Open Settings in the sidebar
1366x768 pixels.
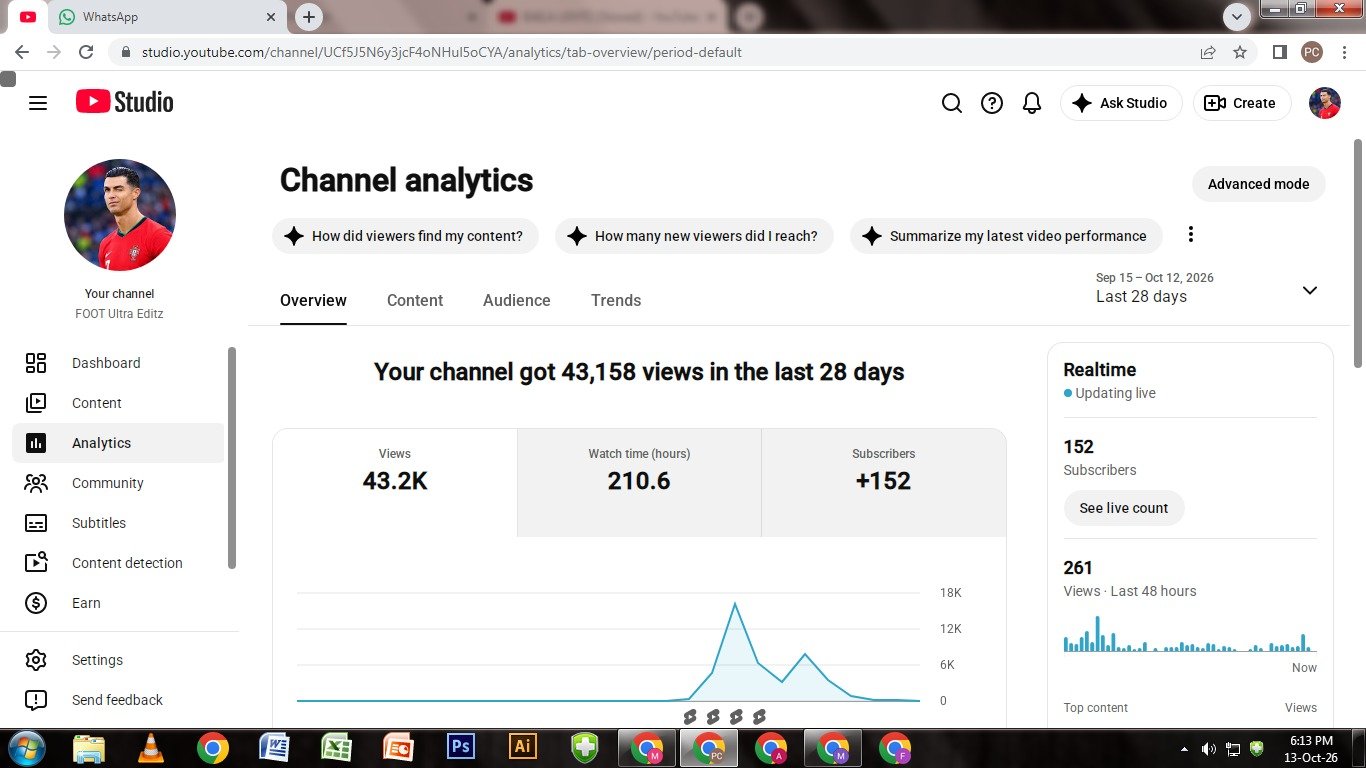coord(118,660)
